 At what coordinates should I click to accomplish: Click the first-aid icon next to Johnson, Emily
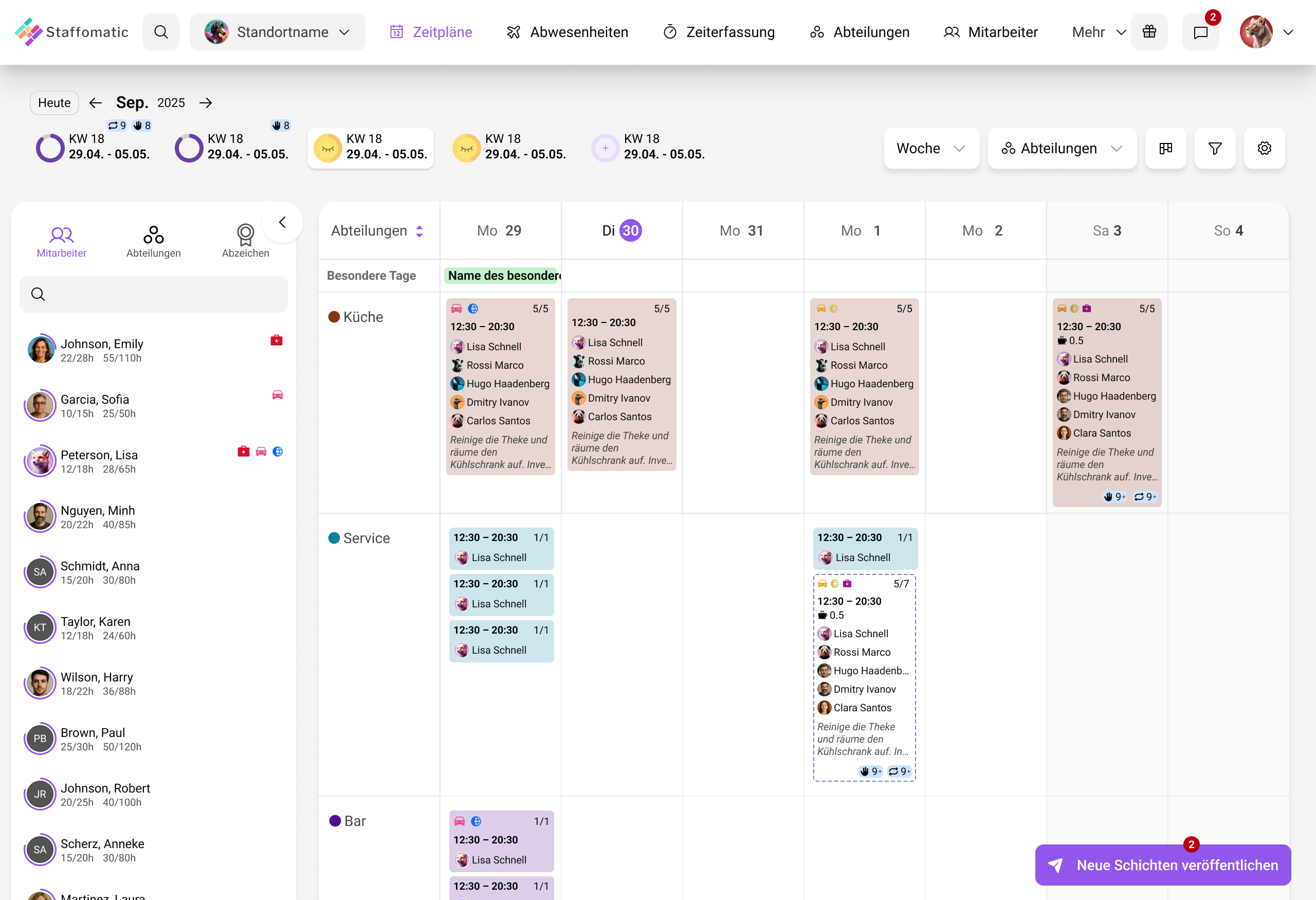click(277, 340)
